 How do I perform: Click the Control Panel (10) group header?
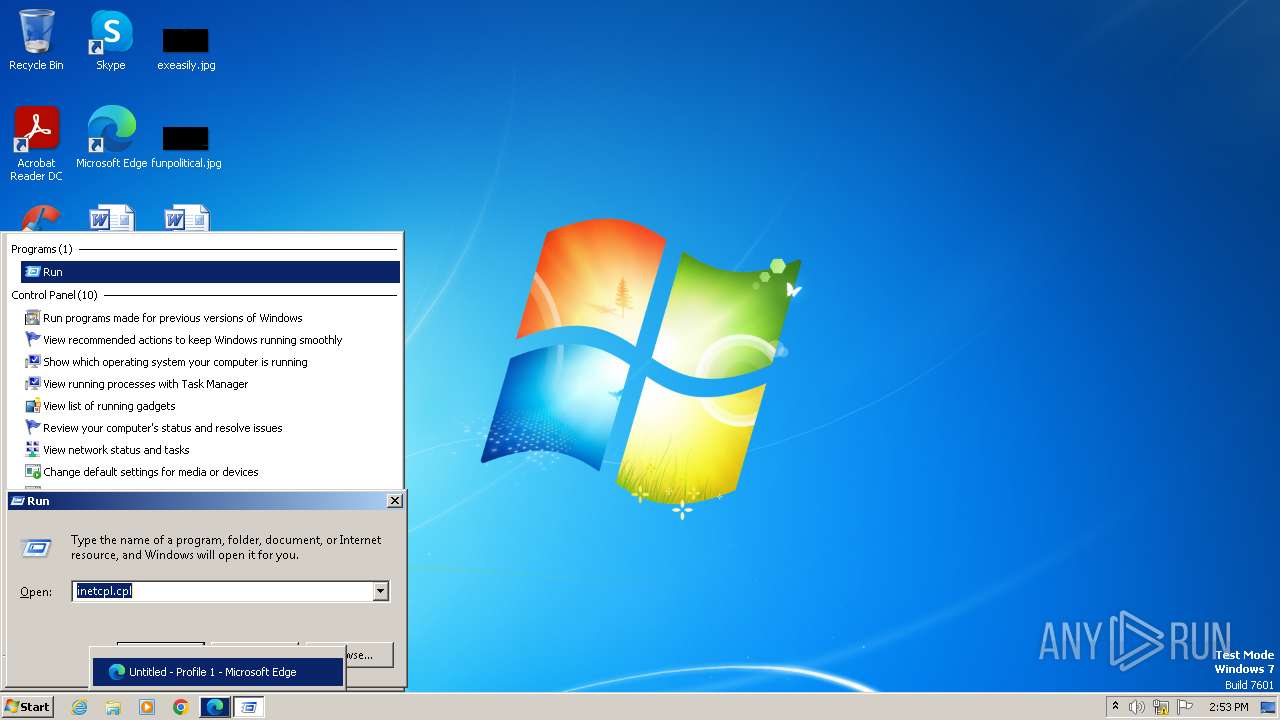point(55,295)
